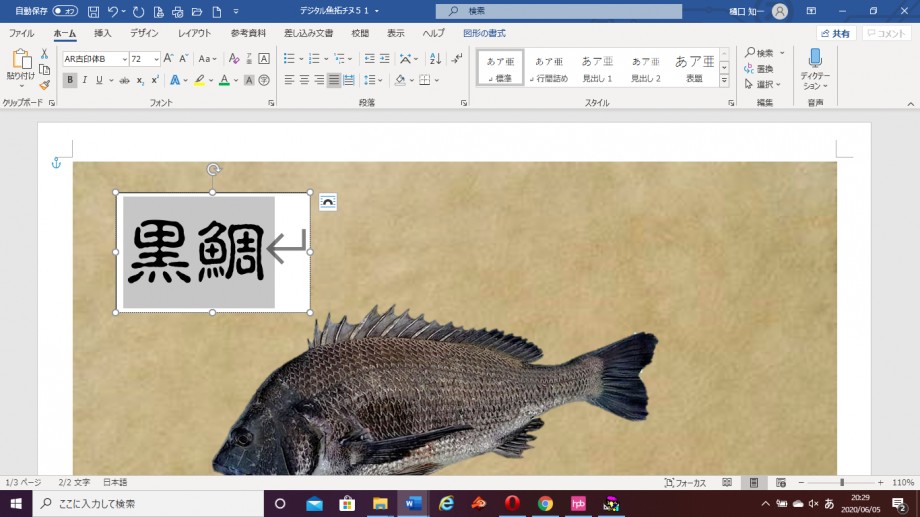This screenshot has width=920, height=517.
Task: Click the 共有 share button
Action: (x=836, y=33)
